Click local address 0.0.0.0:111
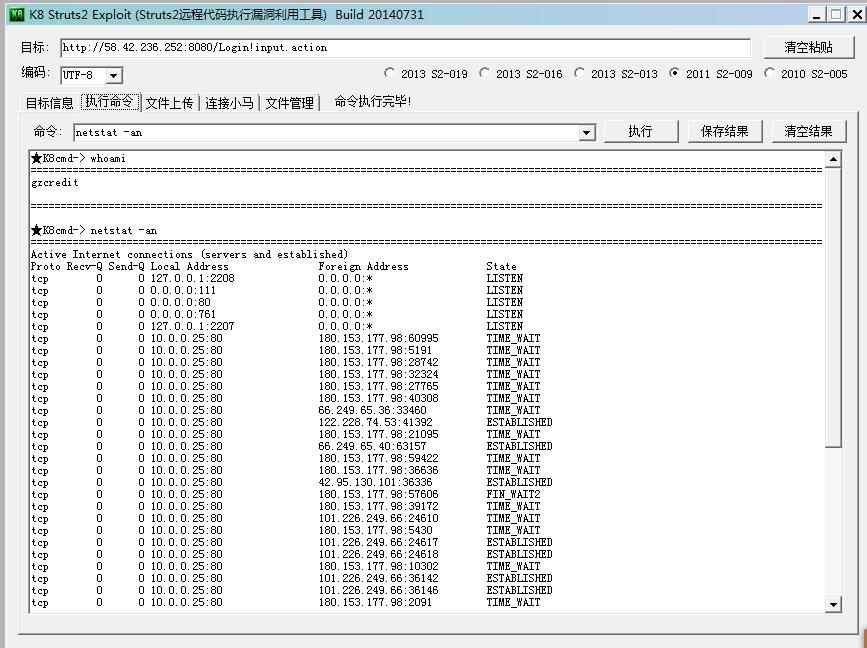Viewport: 867px width, 648px height. coord(183,290)
